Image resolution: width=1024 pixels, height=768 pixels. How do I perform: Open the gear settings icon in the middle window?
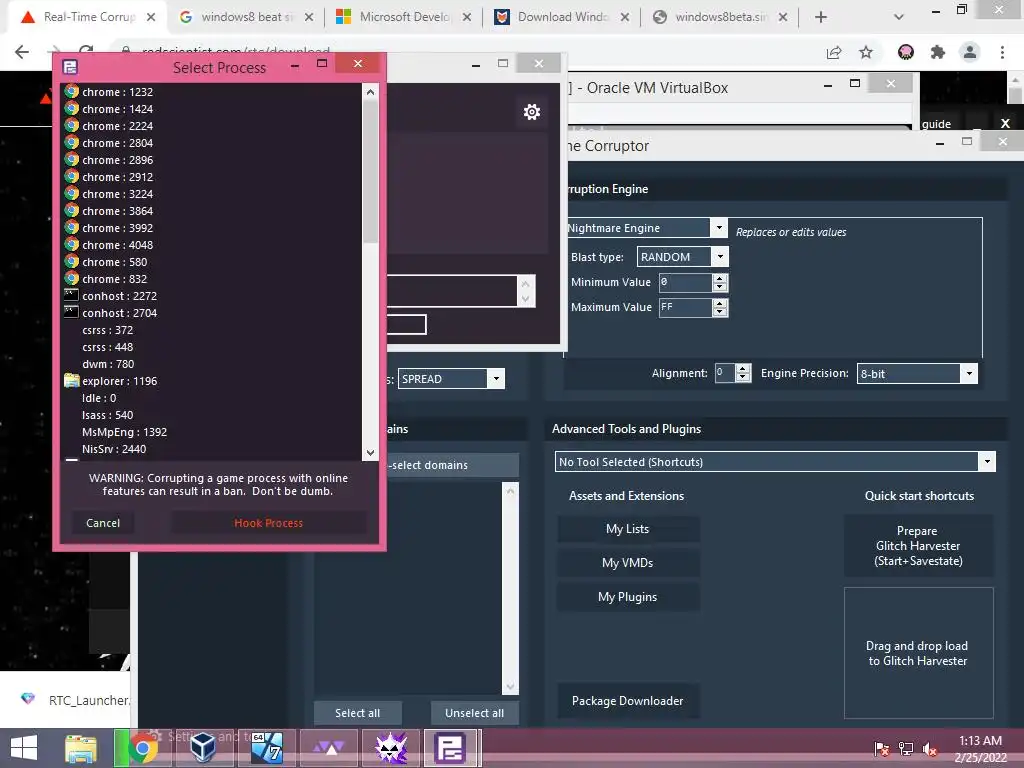pos(532,112)
